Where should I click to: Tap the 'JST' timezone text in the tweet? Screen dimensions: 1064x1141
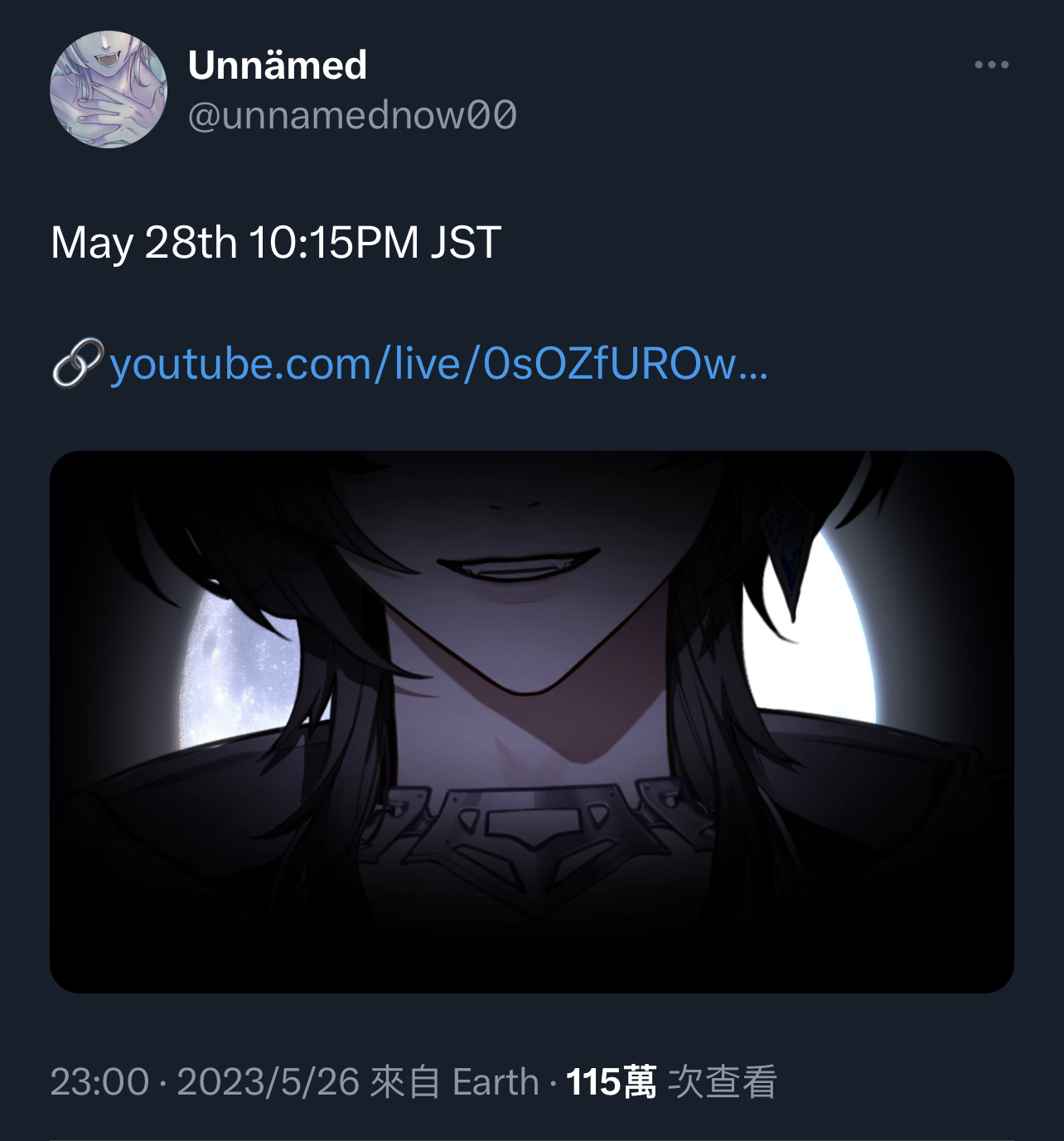466,244
